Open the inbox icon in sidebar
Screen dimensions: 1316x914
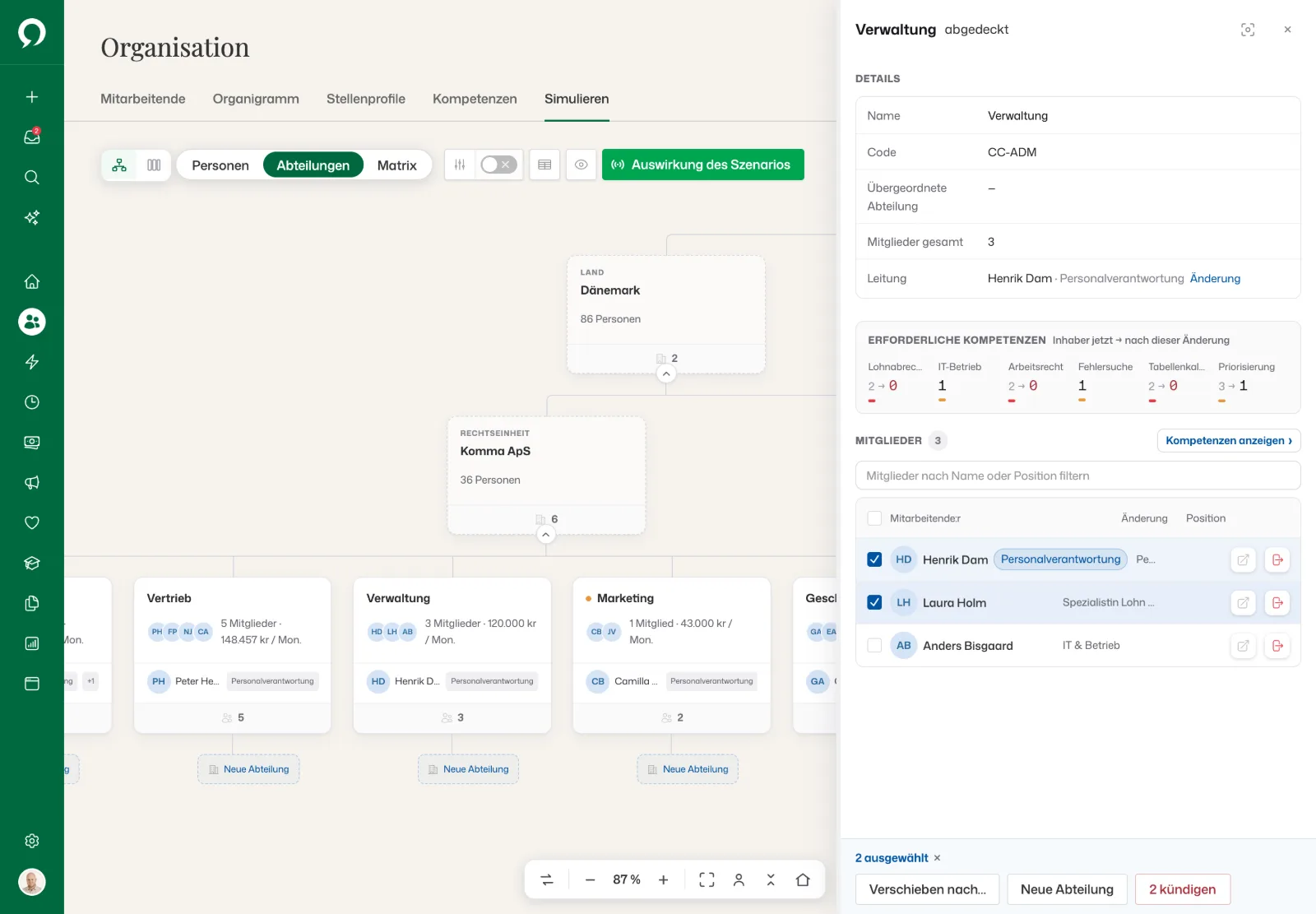point(32,137)
